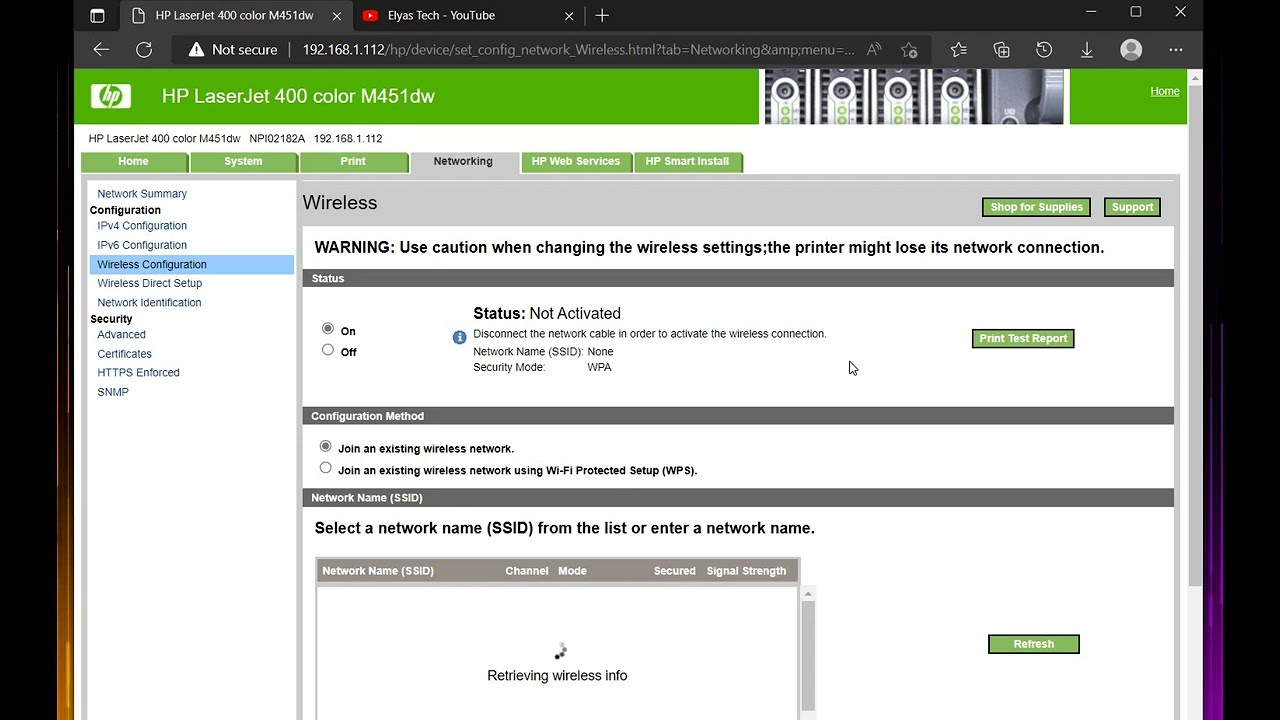Click the Not secure warning icon

[196, 49]
